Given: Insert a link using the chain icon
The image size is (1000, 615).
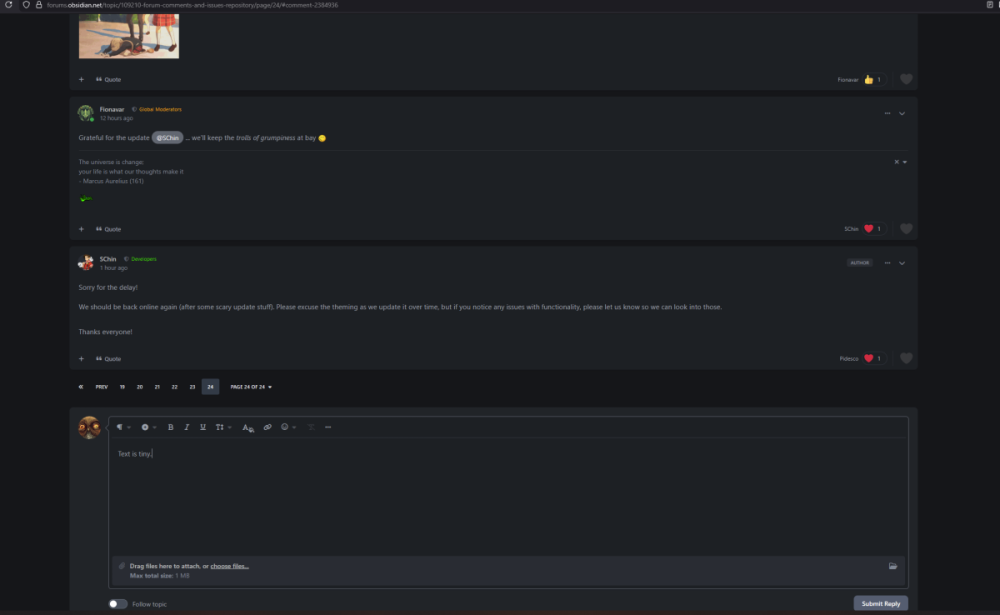Looking at the screenshot, I should (267, 427).
